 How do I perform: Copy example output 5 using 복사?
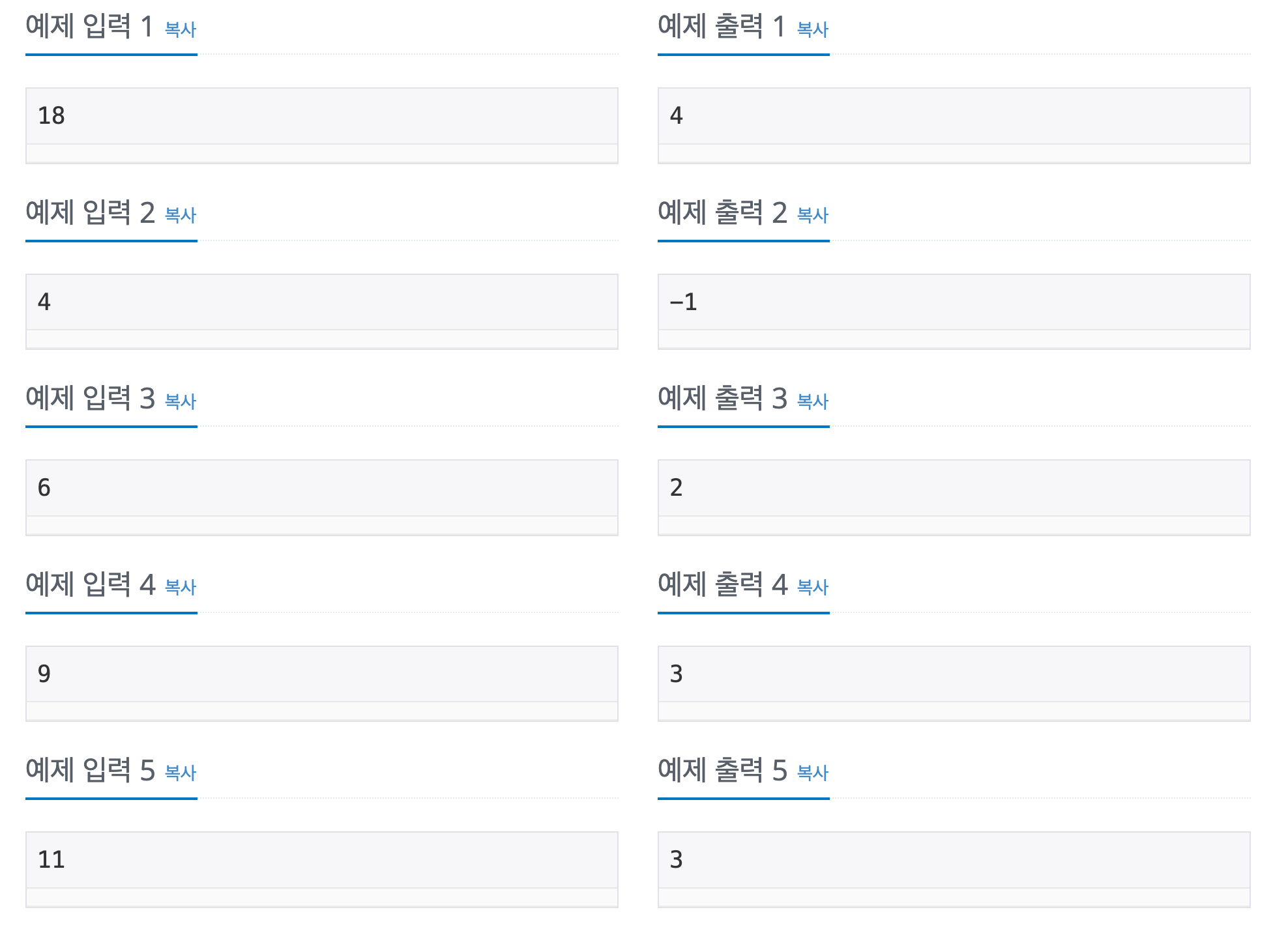point(813,773)
